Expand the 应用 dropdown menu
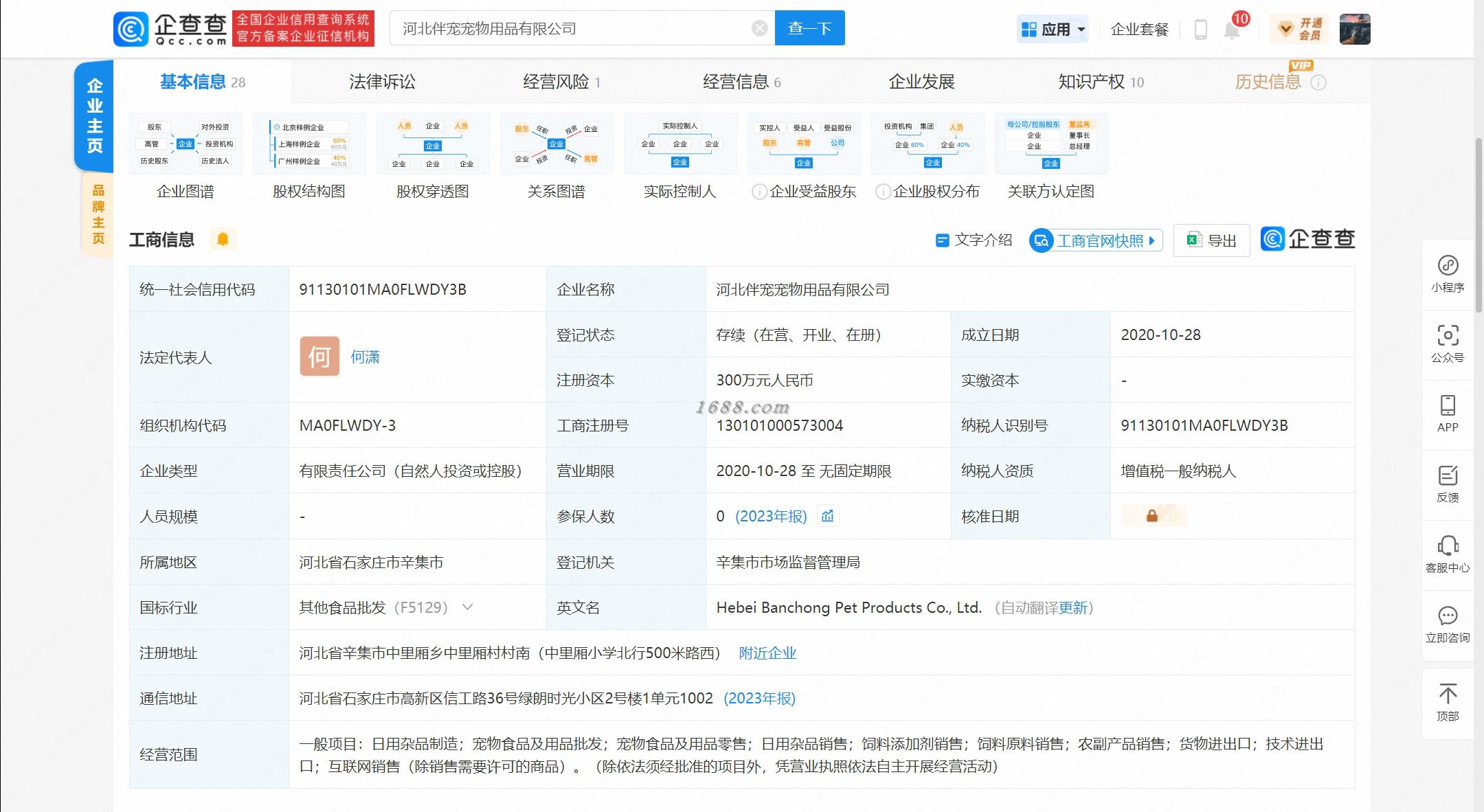This screenshot has width=1484, height=812. 1053,30
